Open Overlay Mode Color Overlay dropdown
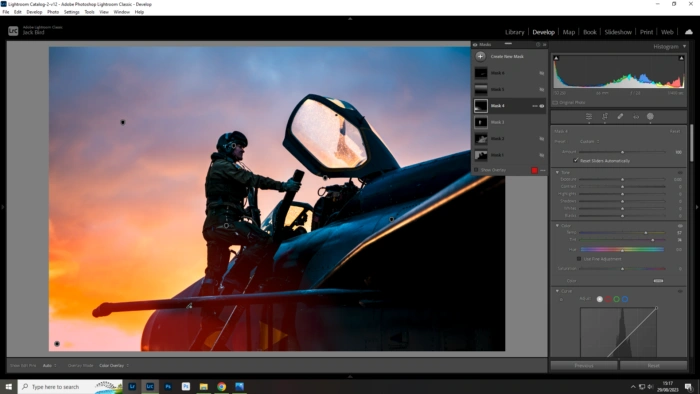The width and height of the screenshot is (700, 394). coord(114,365)
